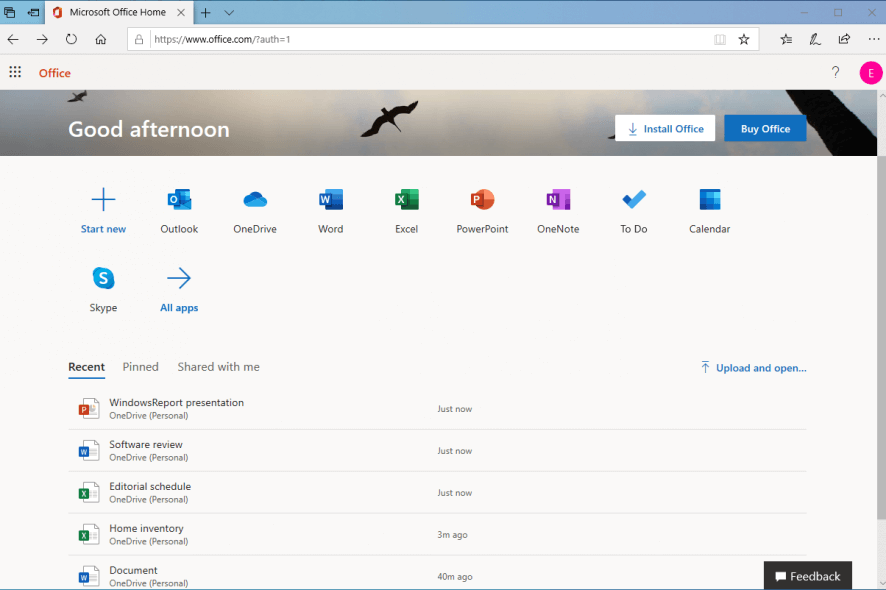Set these tabs aside icon
The width and height of the screenshot is (886, 590).
[34, 12]
